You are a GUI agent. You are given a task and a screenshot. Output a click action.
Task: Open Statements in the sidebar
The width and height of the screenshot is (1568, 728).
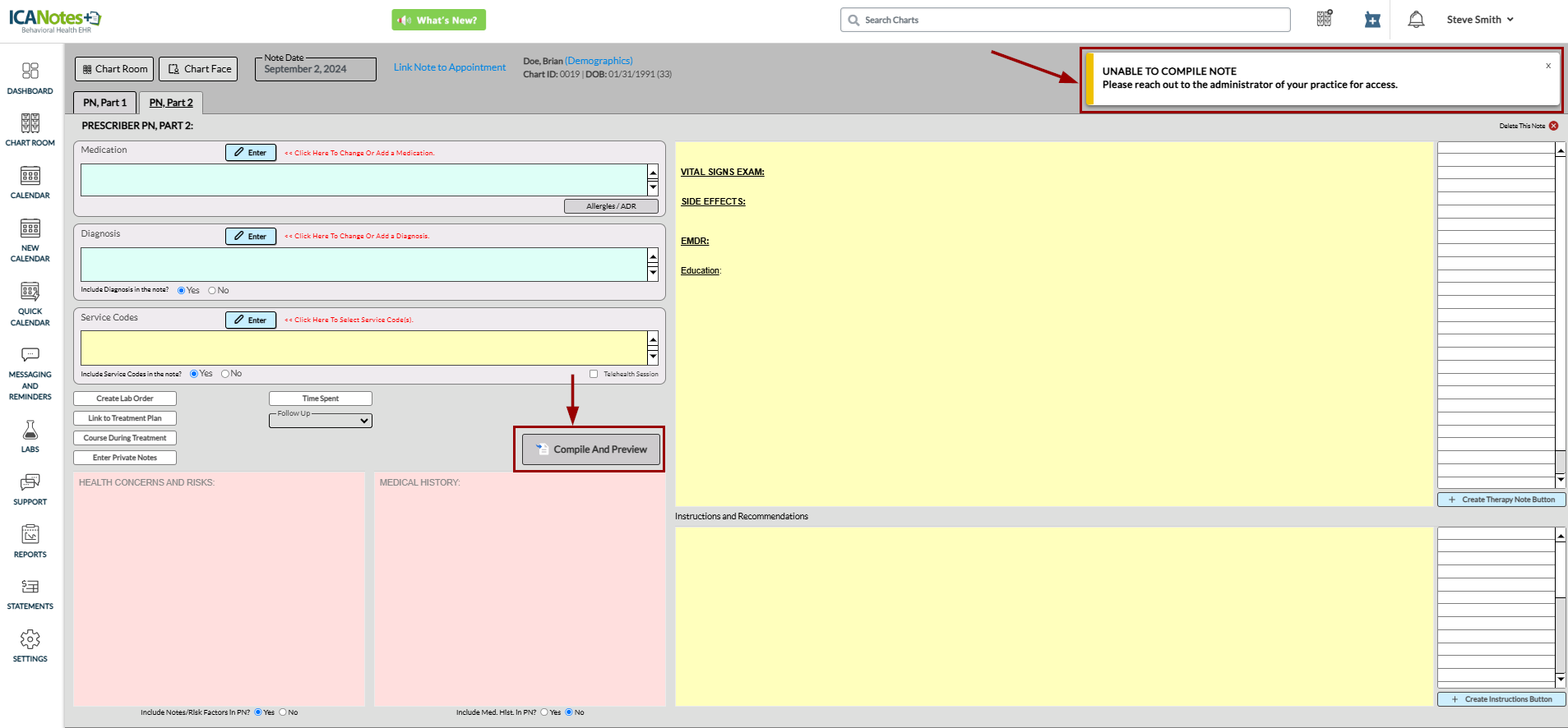[30, 593]
